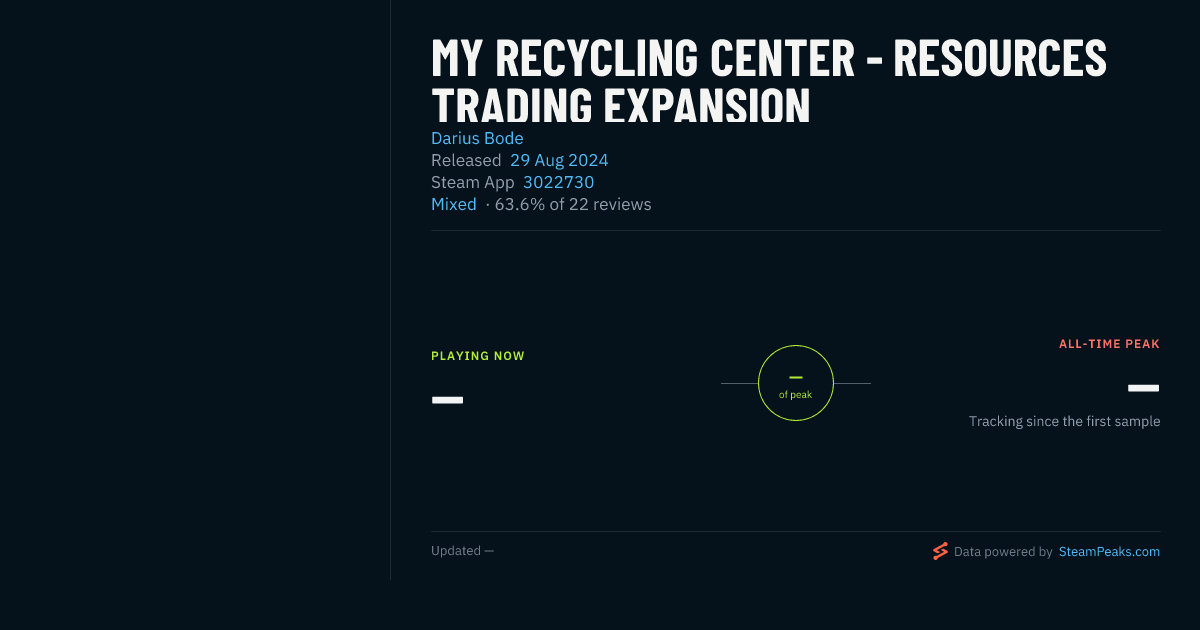Click the empty left thumbnail panel
The image size is (1200, 630).
195,290
